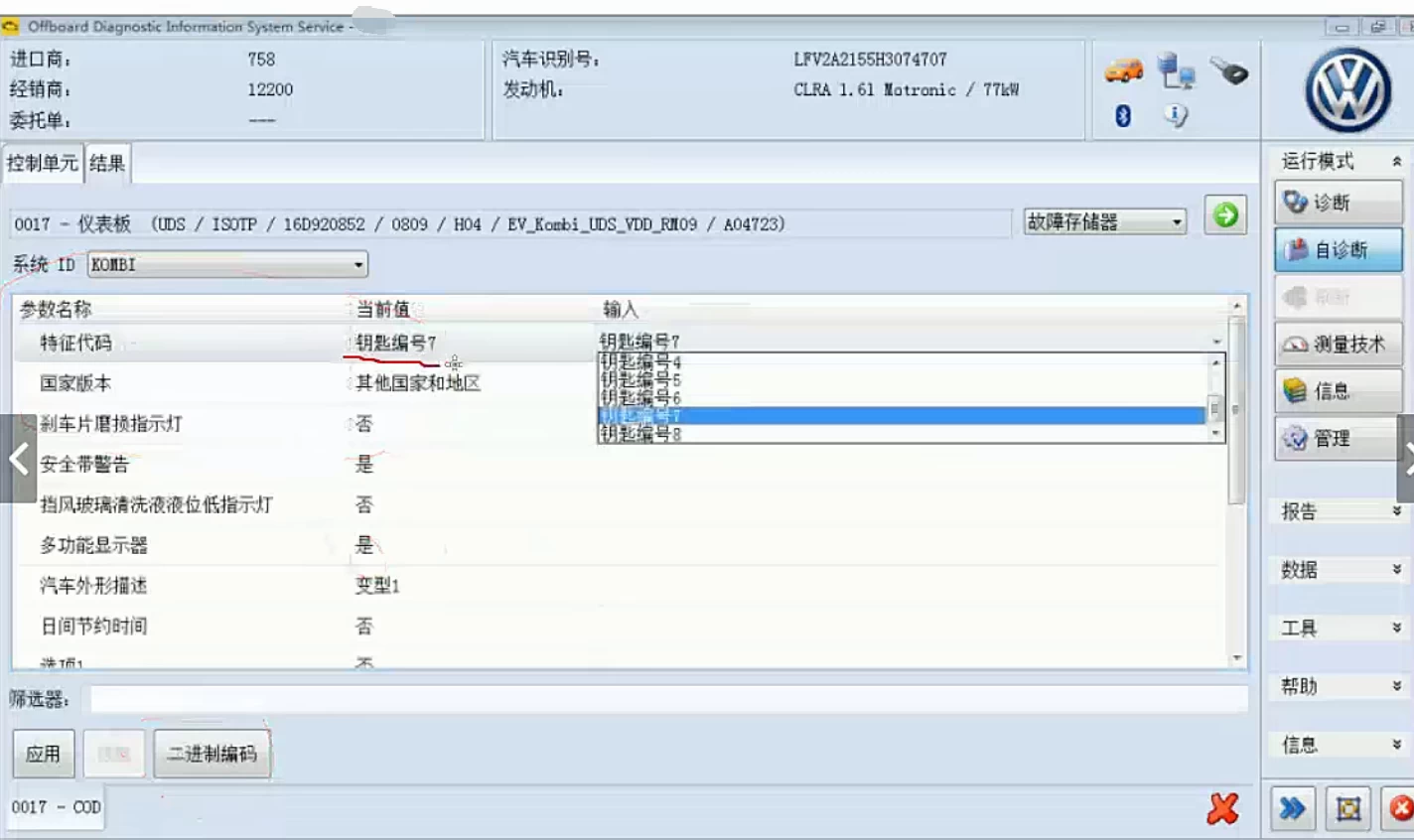Click the orange car status icon

tap(1124, 70)
